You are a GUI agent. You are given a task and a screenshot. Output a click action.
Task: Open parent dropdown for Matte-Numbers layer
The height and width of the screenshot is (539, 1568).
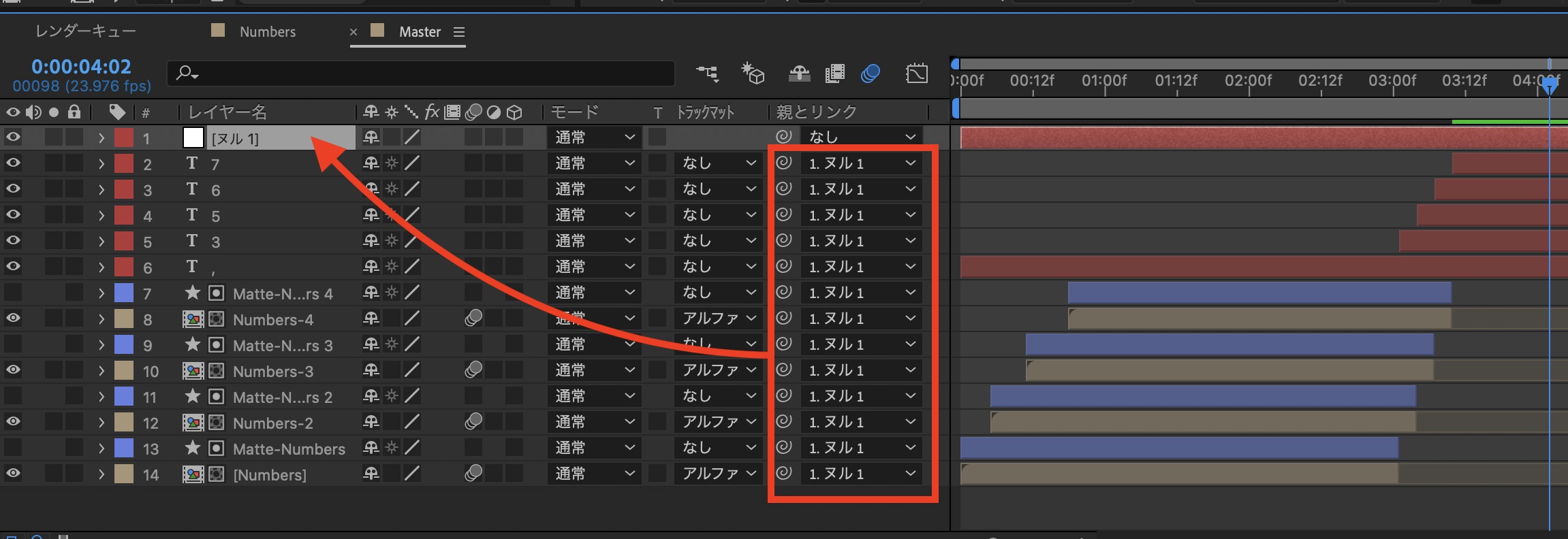[861, 448]
